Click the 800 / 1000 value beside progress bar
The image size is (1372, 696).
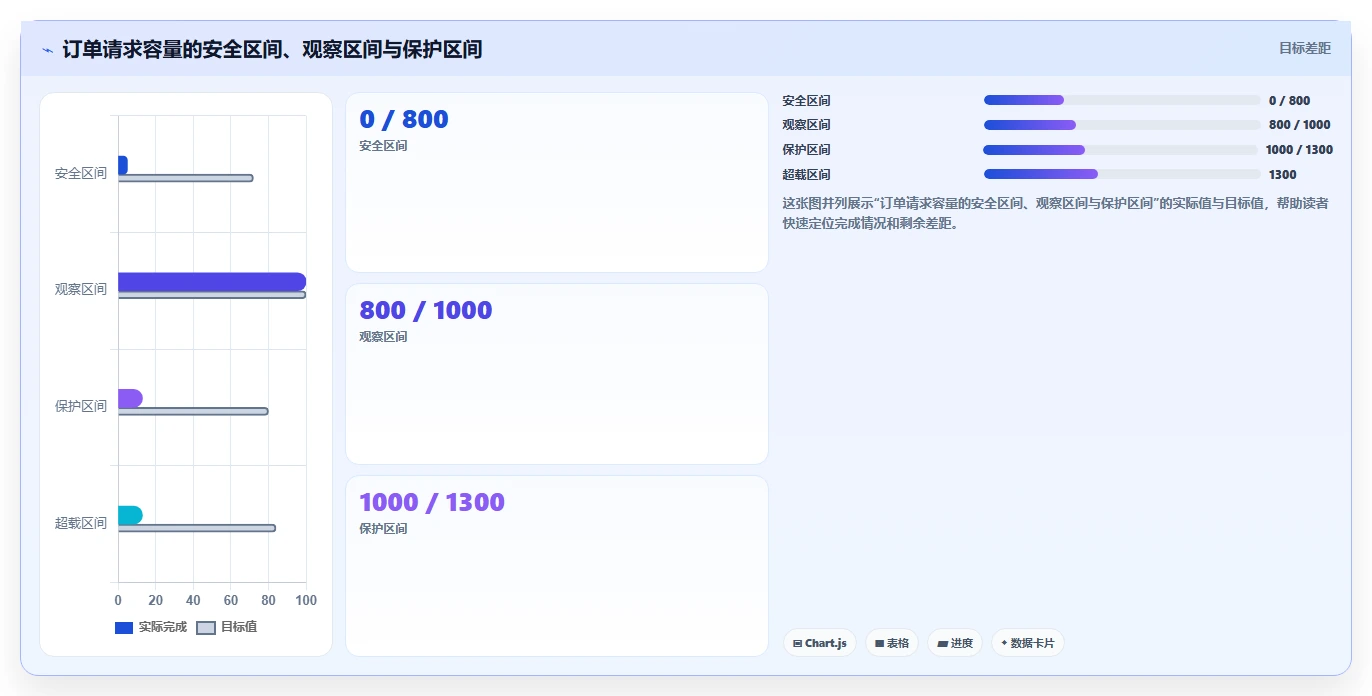(x=1300, y=125)
